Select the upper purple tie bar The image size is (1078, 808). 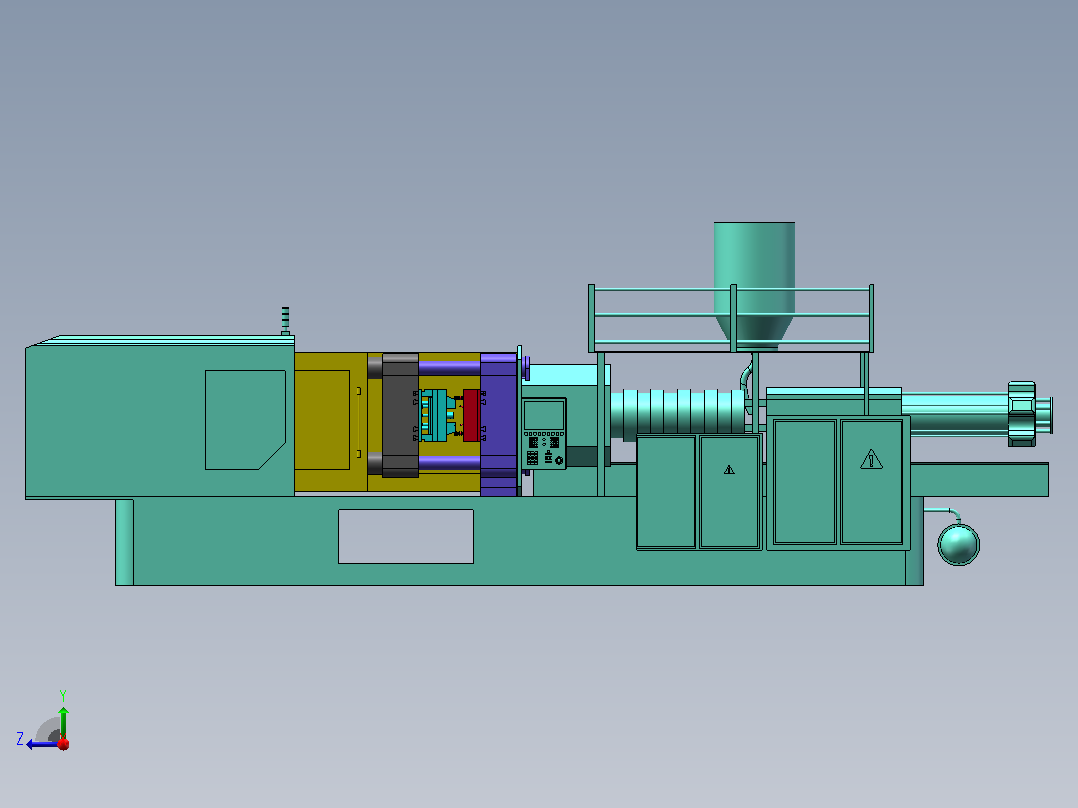[x=450, y=368]
